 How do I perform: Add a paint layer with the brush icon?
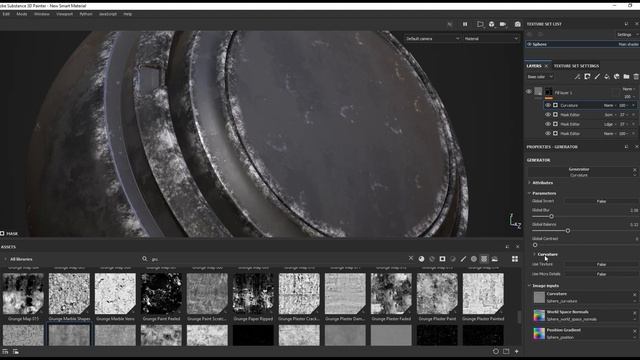(597, 77)
